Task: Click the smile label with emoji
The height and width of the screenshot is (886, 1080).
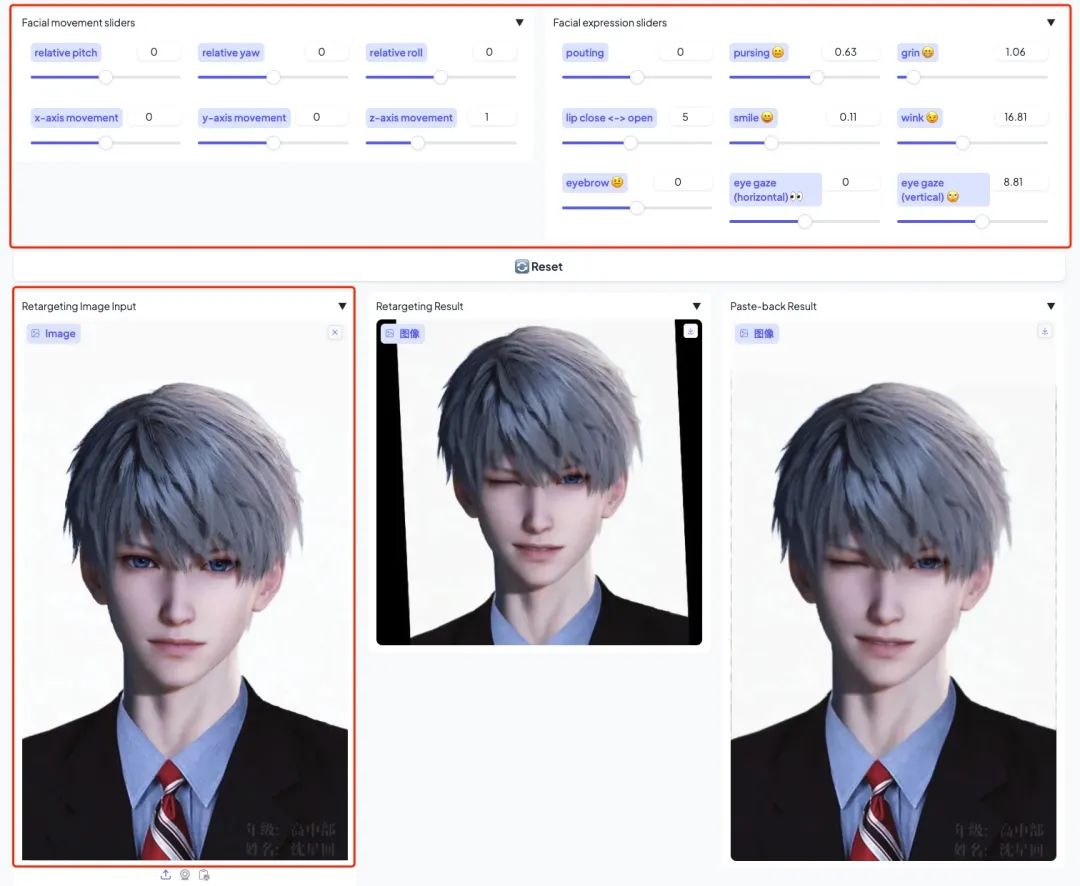Action: [754, 118]
